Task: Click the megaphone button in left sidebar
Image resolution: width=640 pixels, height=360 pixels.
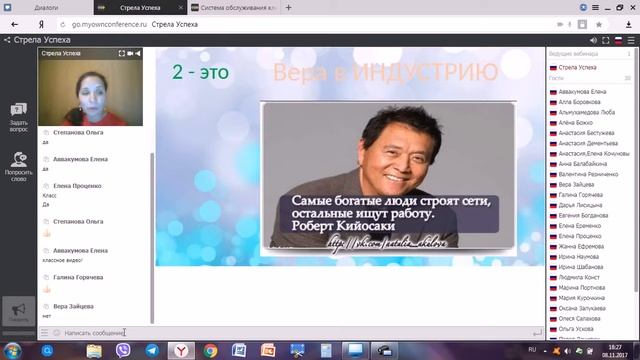Action: [x=18, y=311]
